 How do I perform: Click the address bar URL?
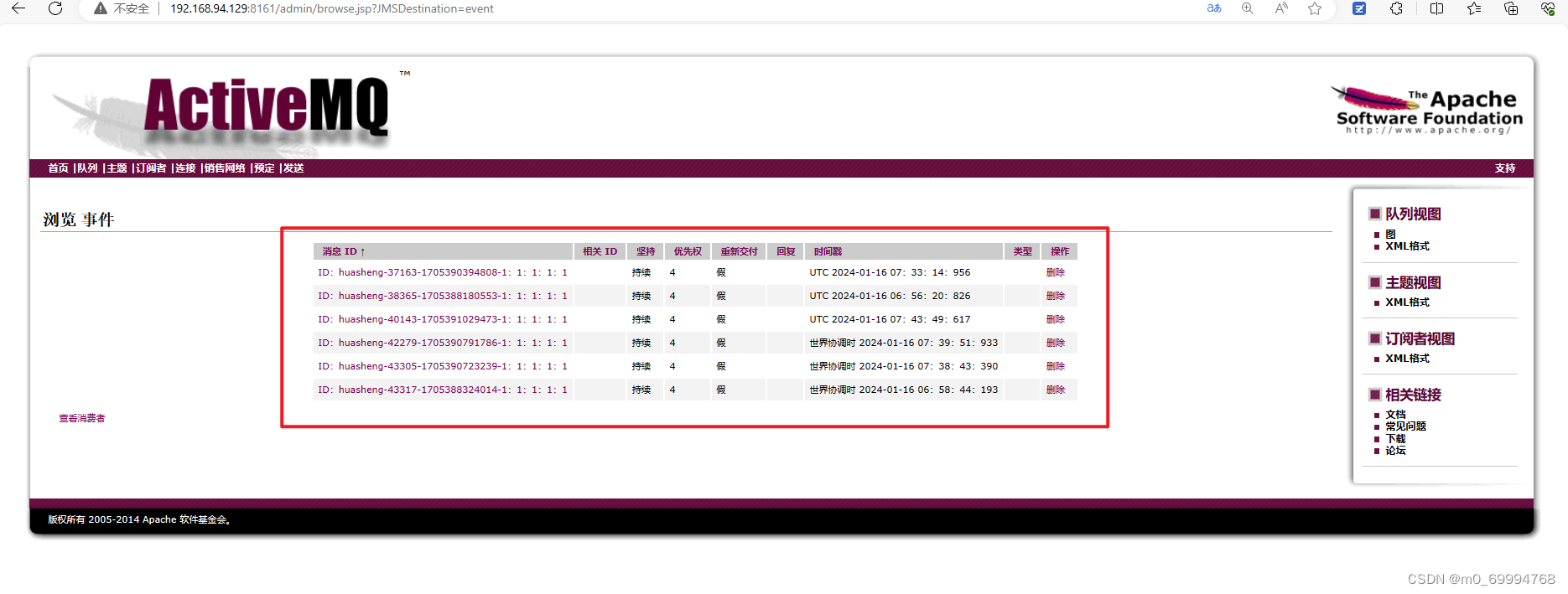point(332,8)
